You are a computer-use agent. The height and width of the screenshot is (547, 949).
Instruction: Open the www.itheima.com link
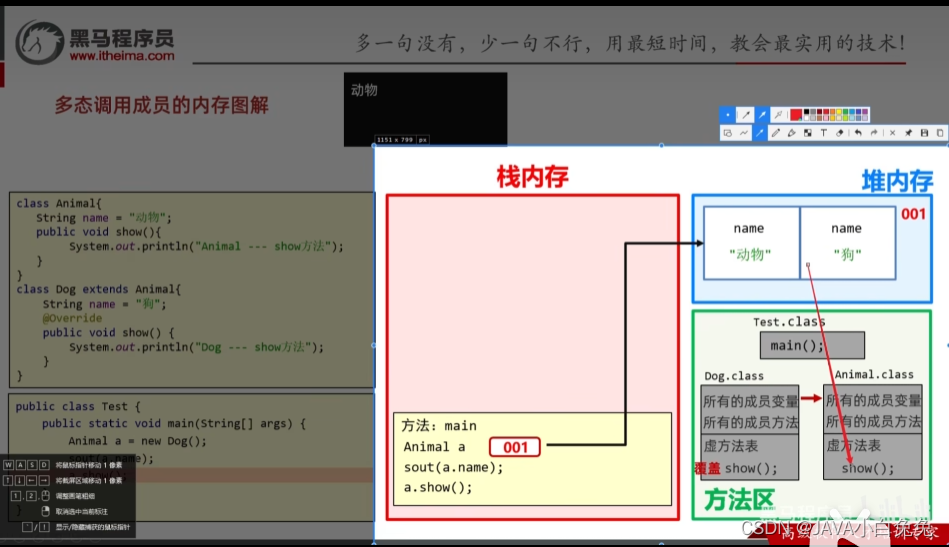pos(122,56)
